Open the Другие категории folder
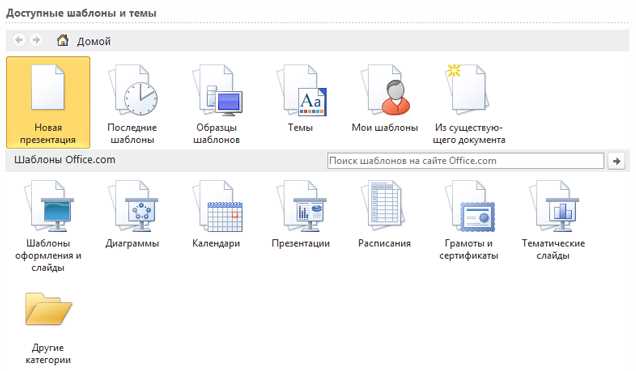The height and width of the screenshot is (371, 636). click(x=48, y=328)
